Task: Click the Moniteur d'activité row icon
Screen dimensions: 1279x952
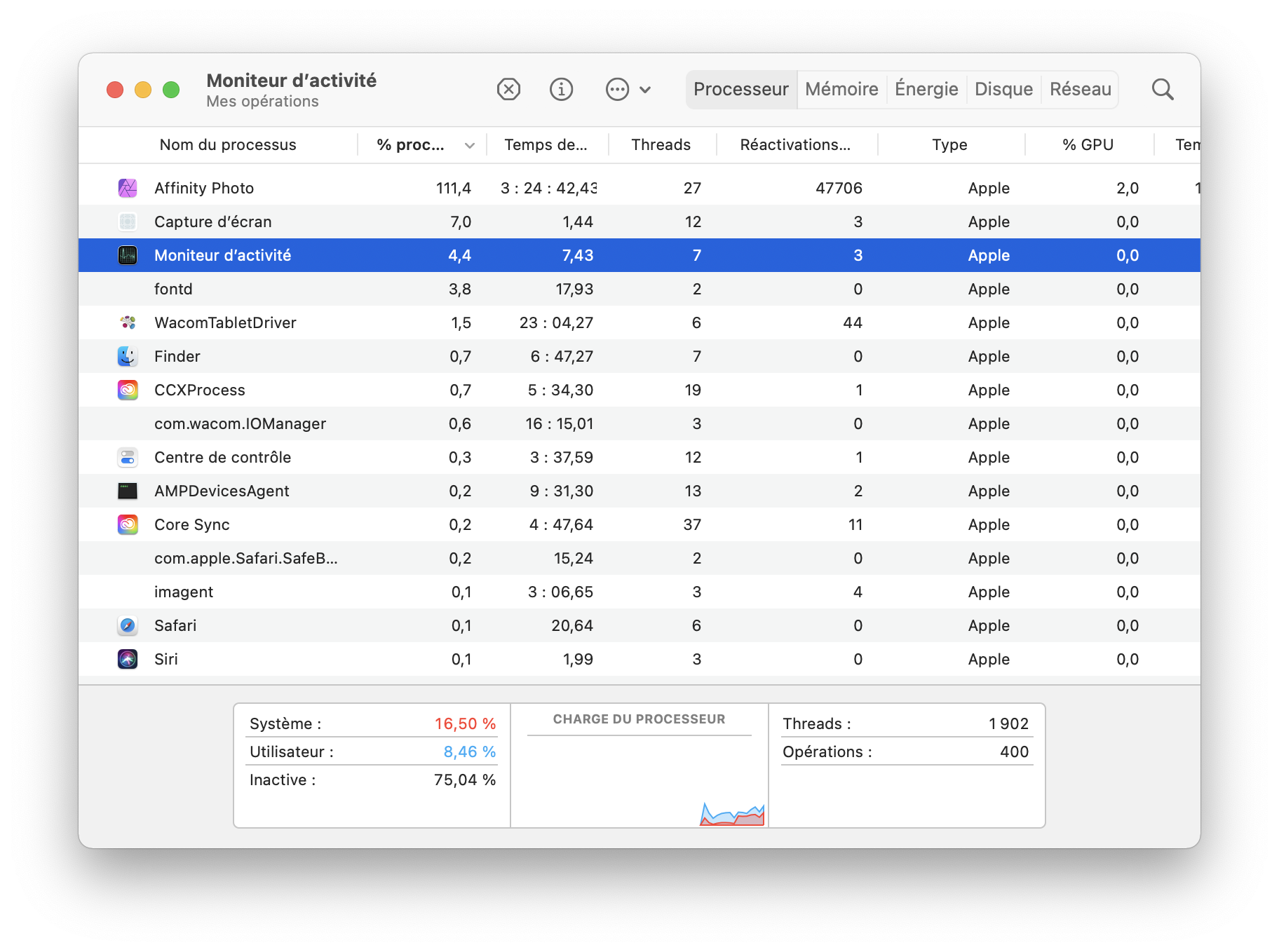Action: tap(128, 255)
